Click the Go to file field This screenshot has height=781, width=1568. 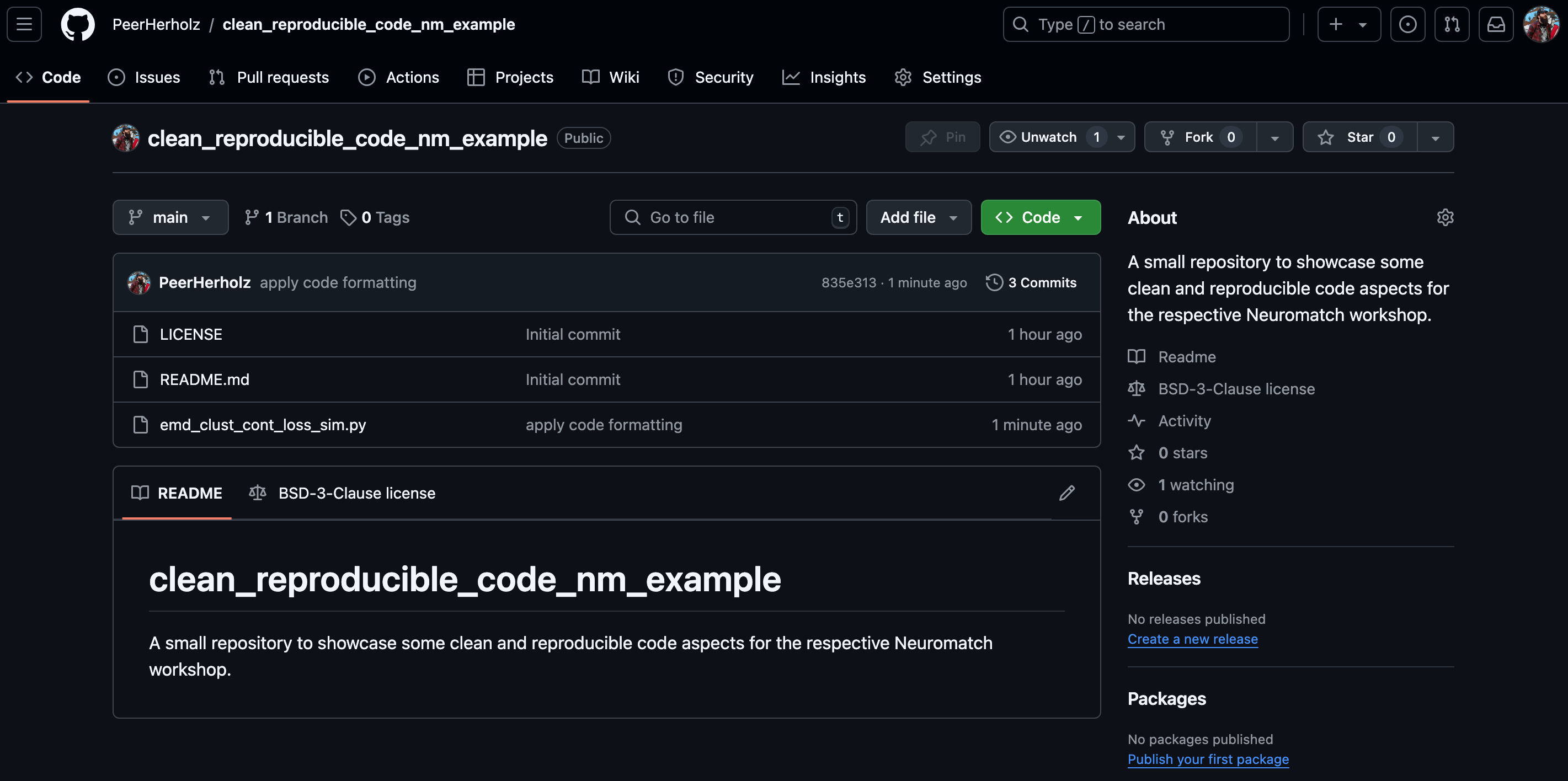point(732,217)
